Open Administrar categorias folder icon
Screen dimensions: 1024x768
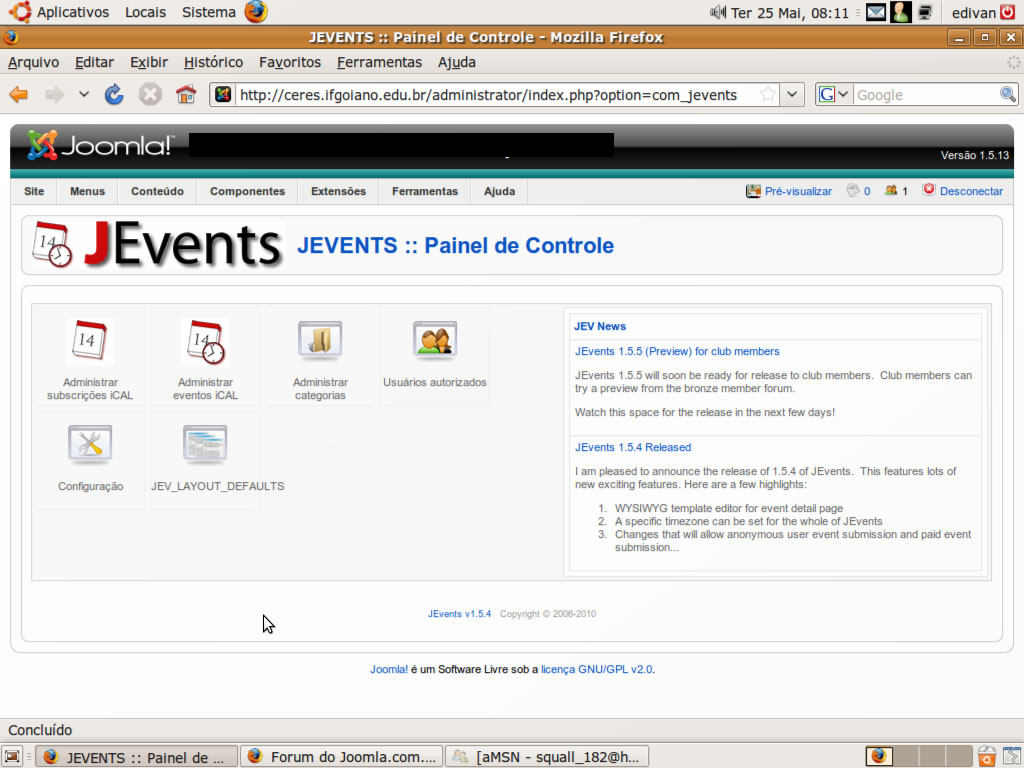tap(320, 340)
